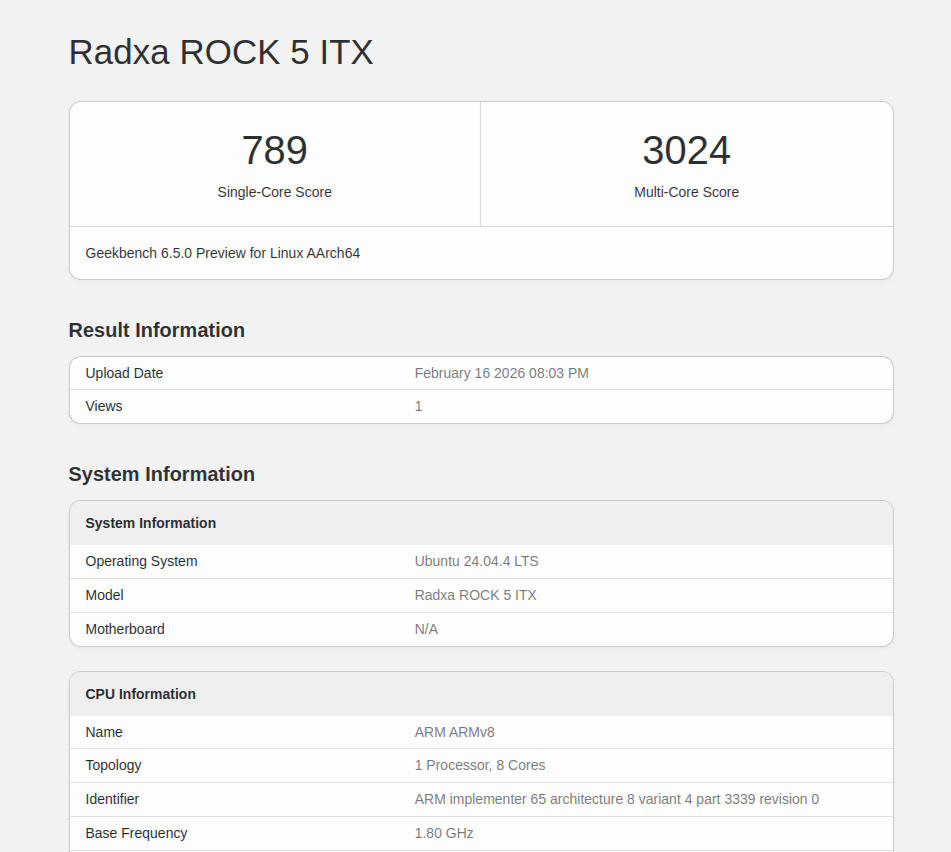951x852 pixels.
Task: Click the single-core score value 789
Action: point(274,151)
